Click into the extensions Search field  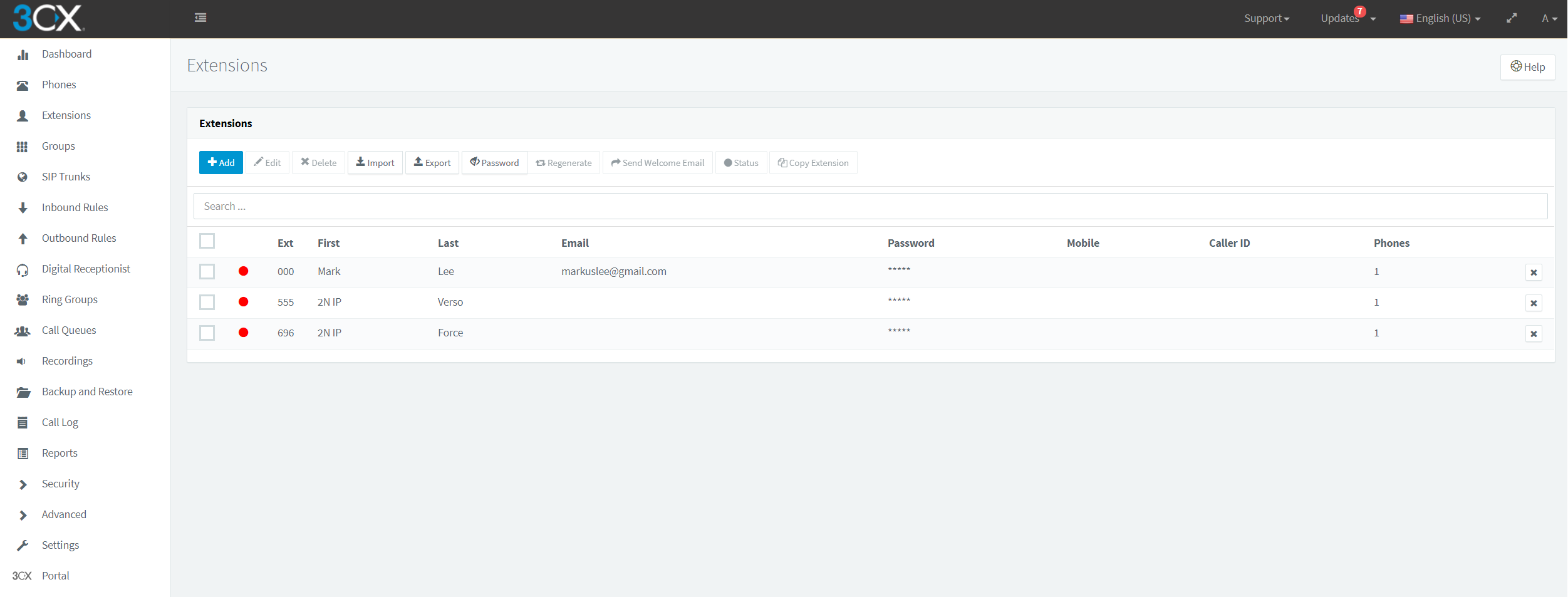[870, 206]
